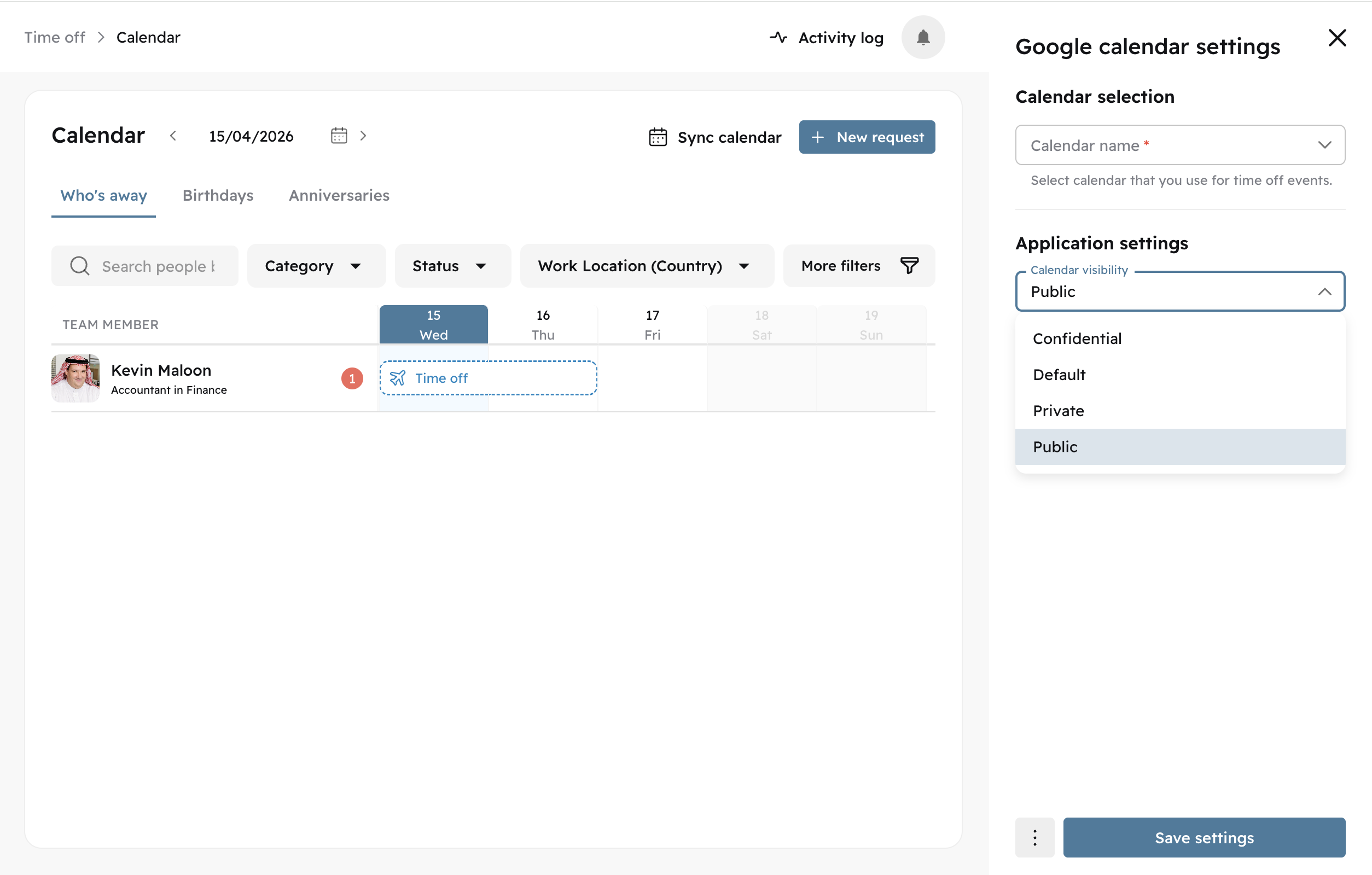
Task: Go to the next week arrow
Action: 363,136
